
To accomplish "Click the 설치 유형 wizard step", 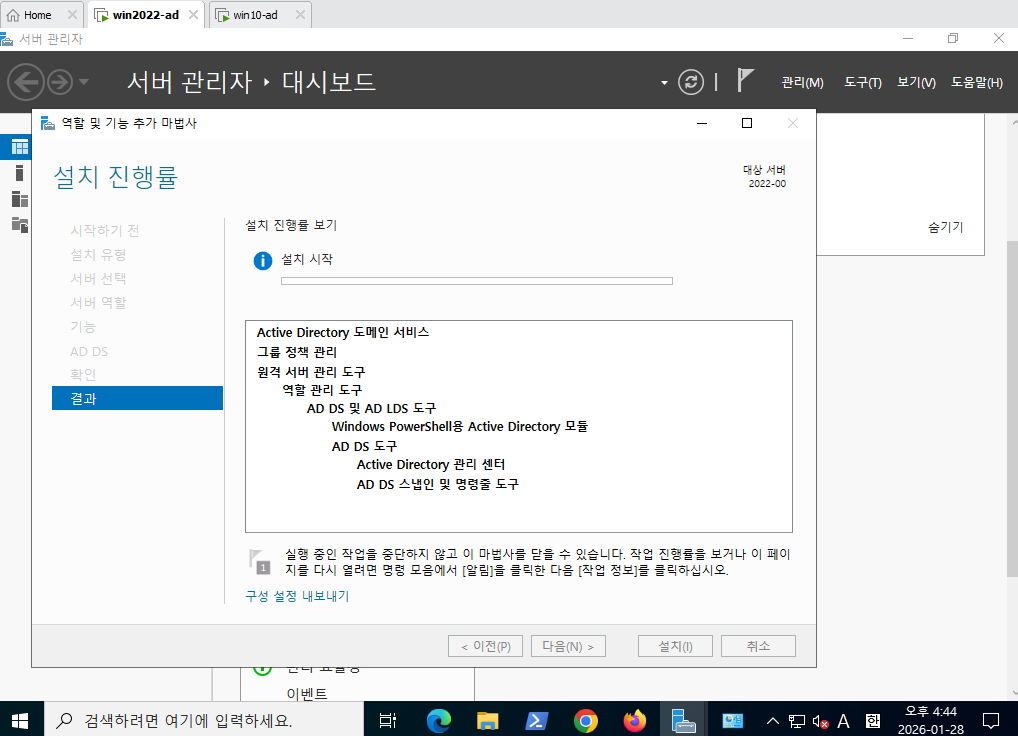I will 98,254.
